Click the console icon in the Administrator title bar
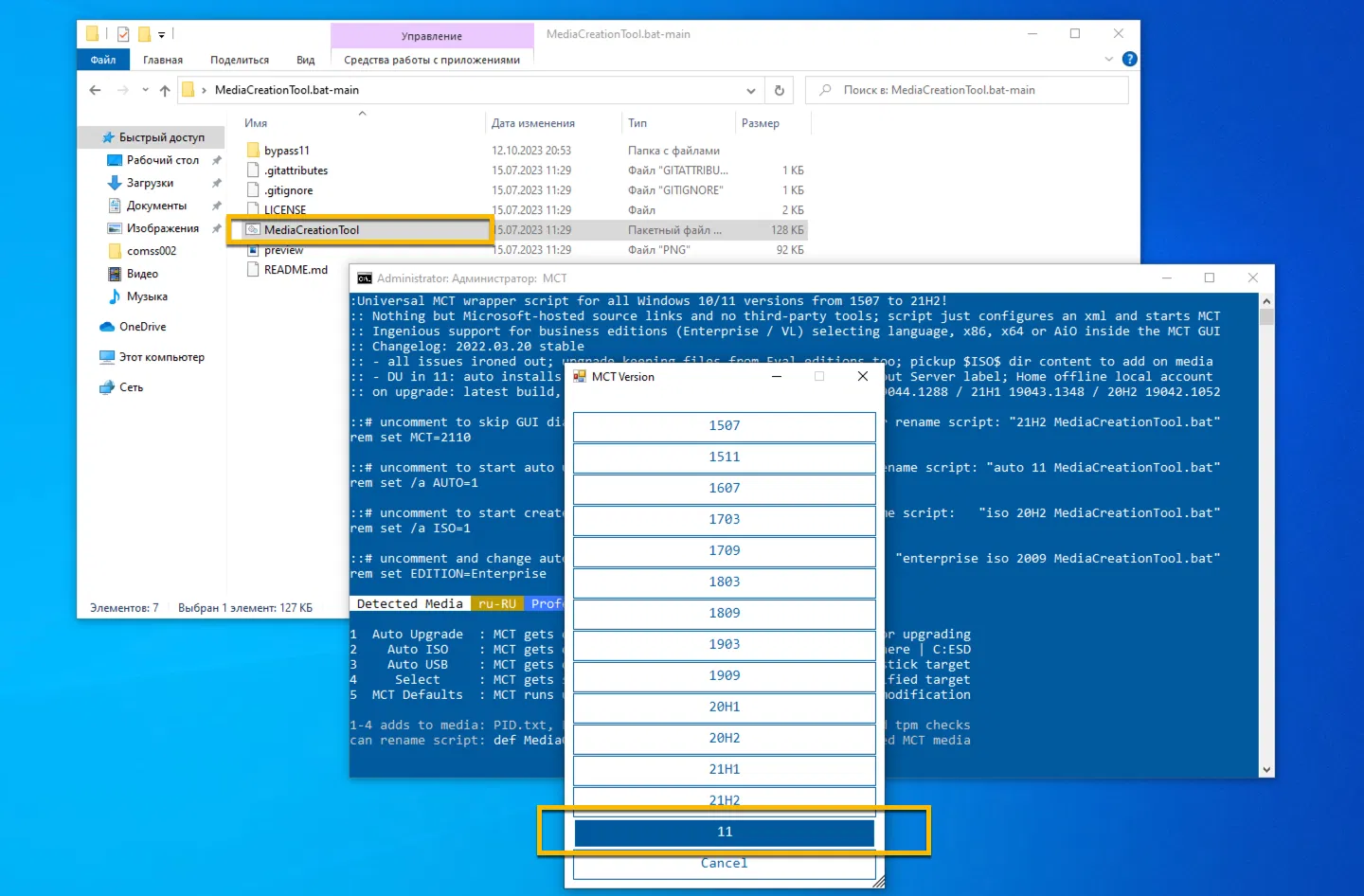 coord(365,278)
